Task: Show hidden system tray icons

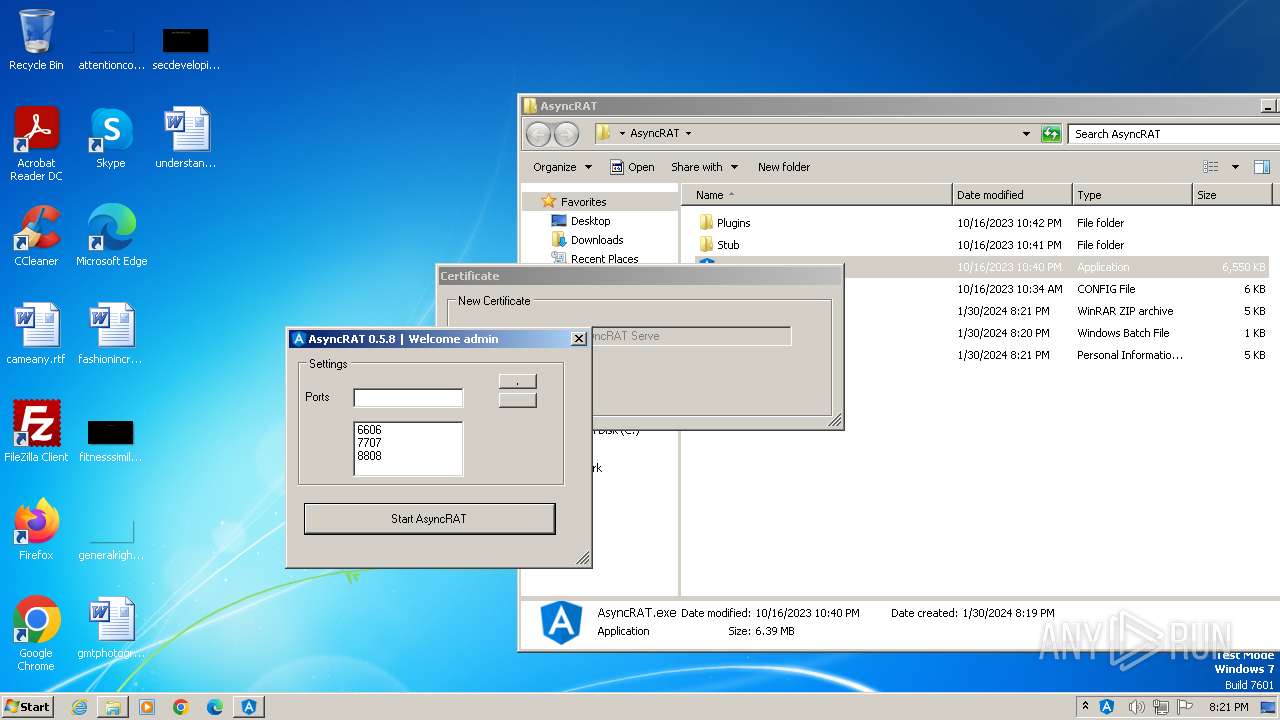Action: coord(1086,707)
